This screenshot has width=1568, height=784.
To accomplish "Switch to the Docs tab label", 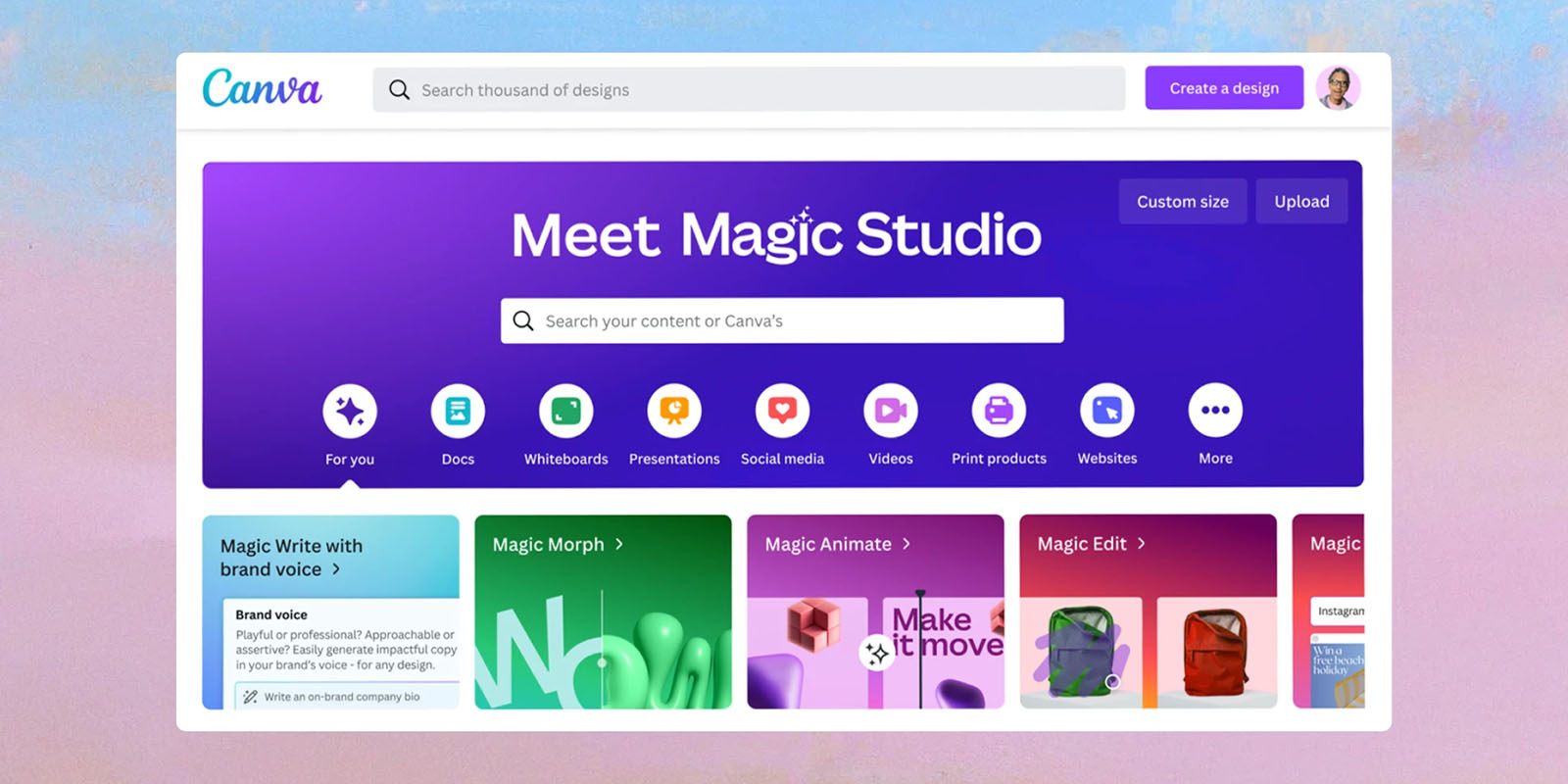I will point(458,459).
